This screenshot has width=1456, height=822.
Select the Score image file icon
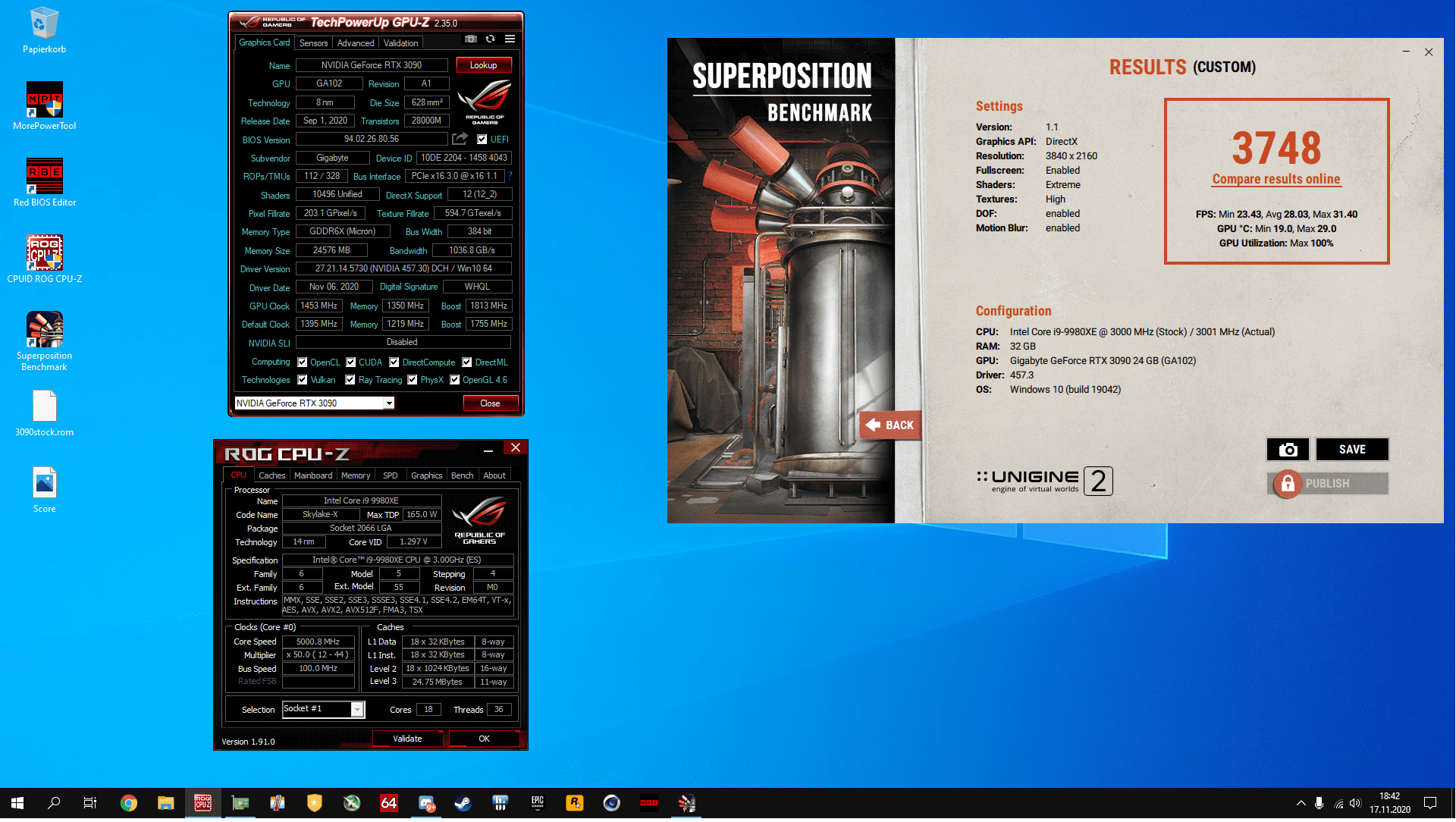point(45,491)
